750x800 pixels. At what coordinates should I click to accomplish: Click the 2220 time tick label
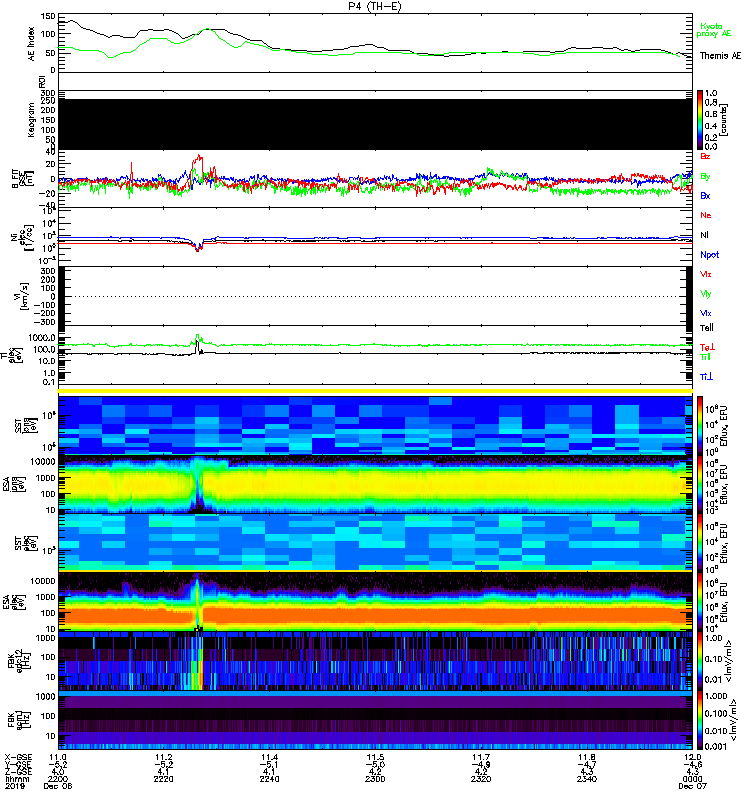coord(163,779)
